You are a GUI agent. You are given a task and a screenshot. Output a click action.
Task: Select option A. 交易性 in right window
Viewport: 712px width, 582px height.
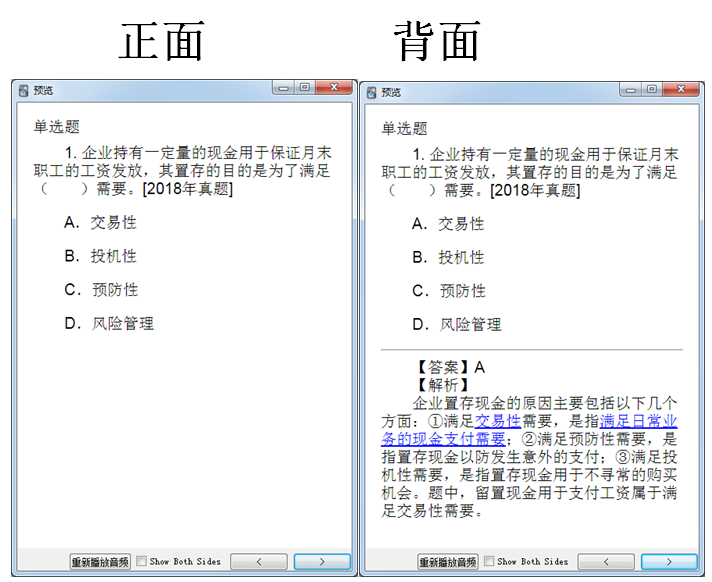point(448,224)
